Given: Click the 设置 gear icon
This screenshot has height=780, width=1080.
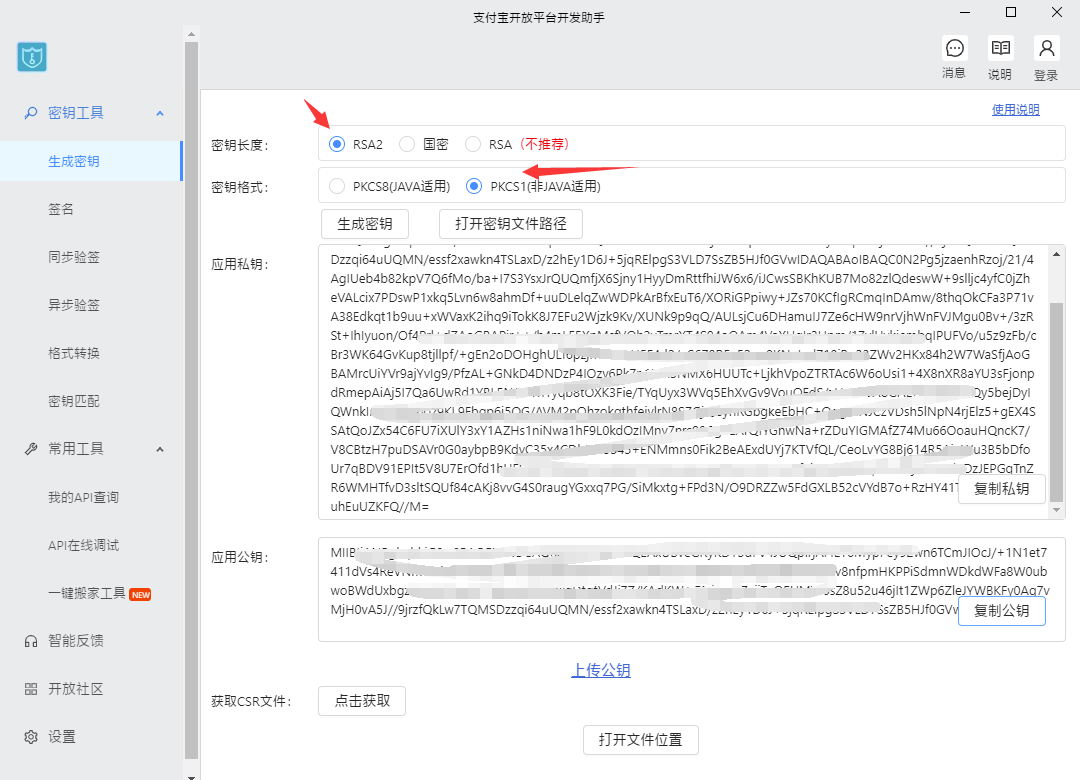Looking at the screenshot, I should (31, 737).
